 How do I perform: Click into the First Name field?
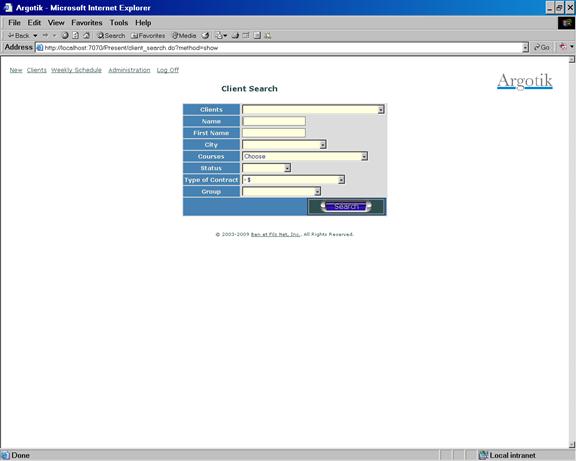pos(274,133)
